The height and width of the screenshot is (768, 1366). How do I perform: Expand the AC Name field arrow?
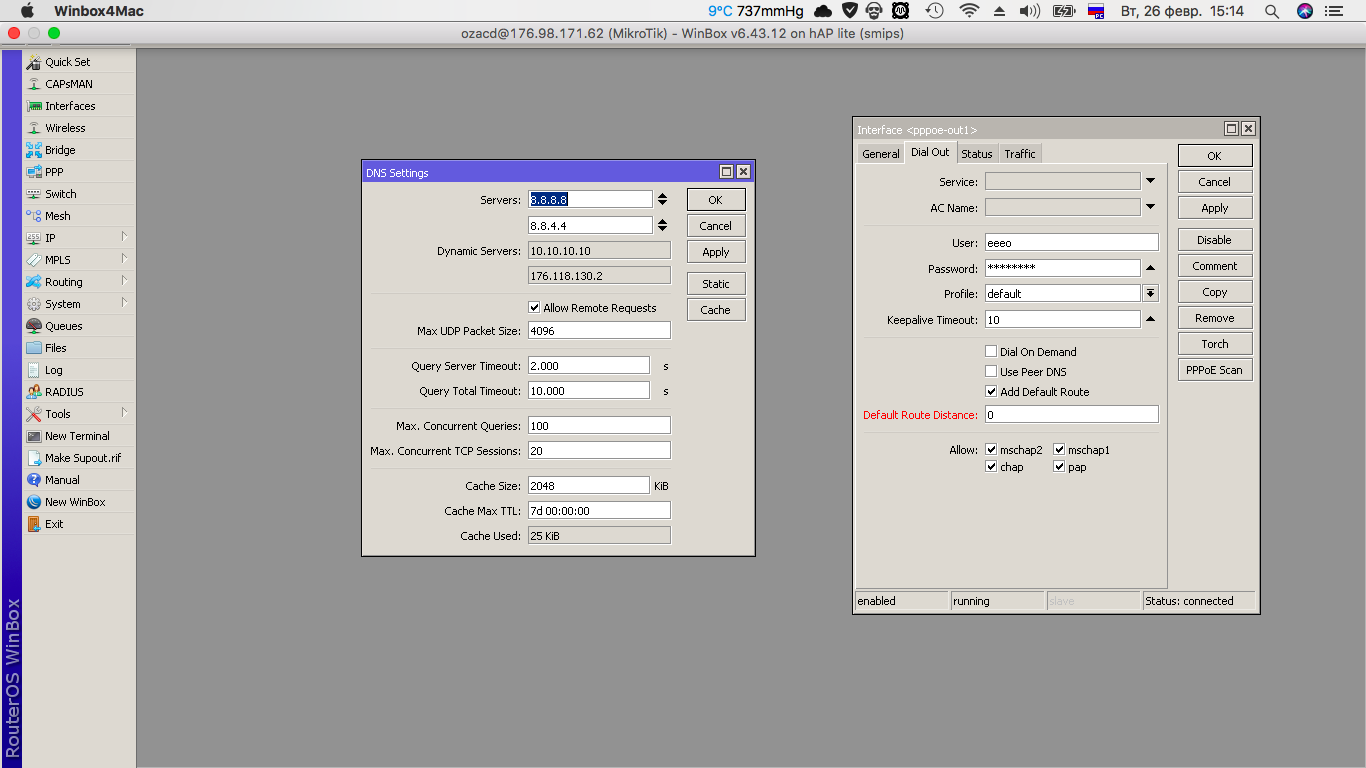[1151, 207]
